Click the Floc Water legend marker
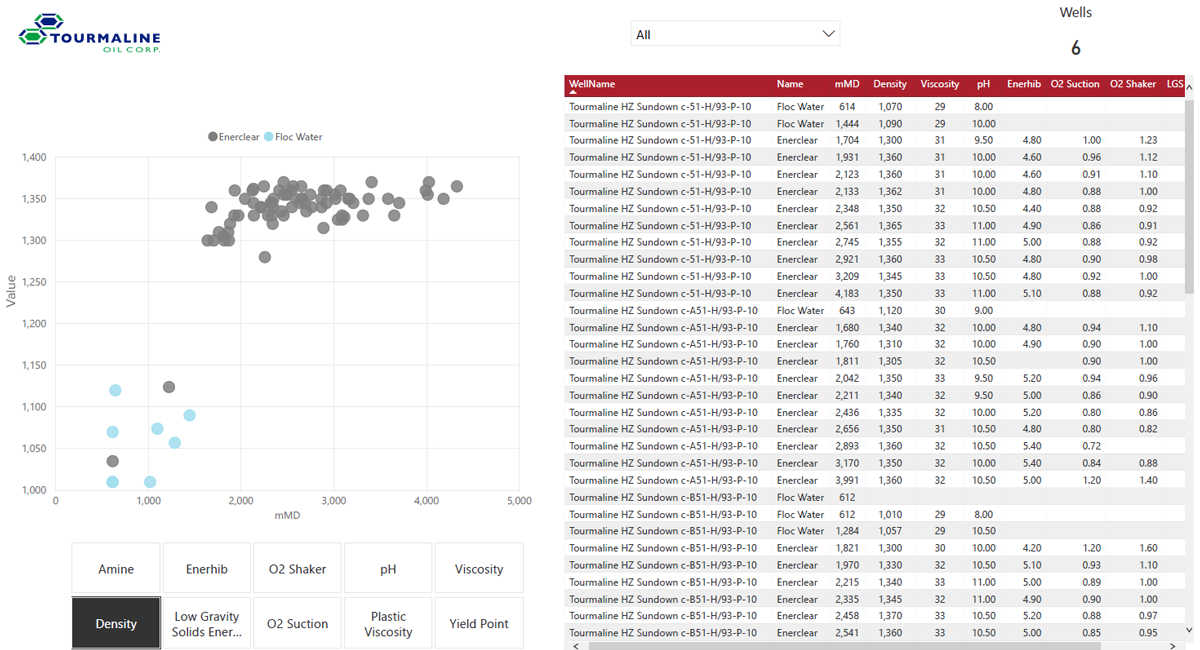Viewport: 1200px width, 650px height. tap(269, 137)
